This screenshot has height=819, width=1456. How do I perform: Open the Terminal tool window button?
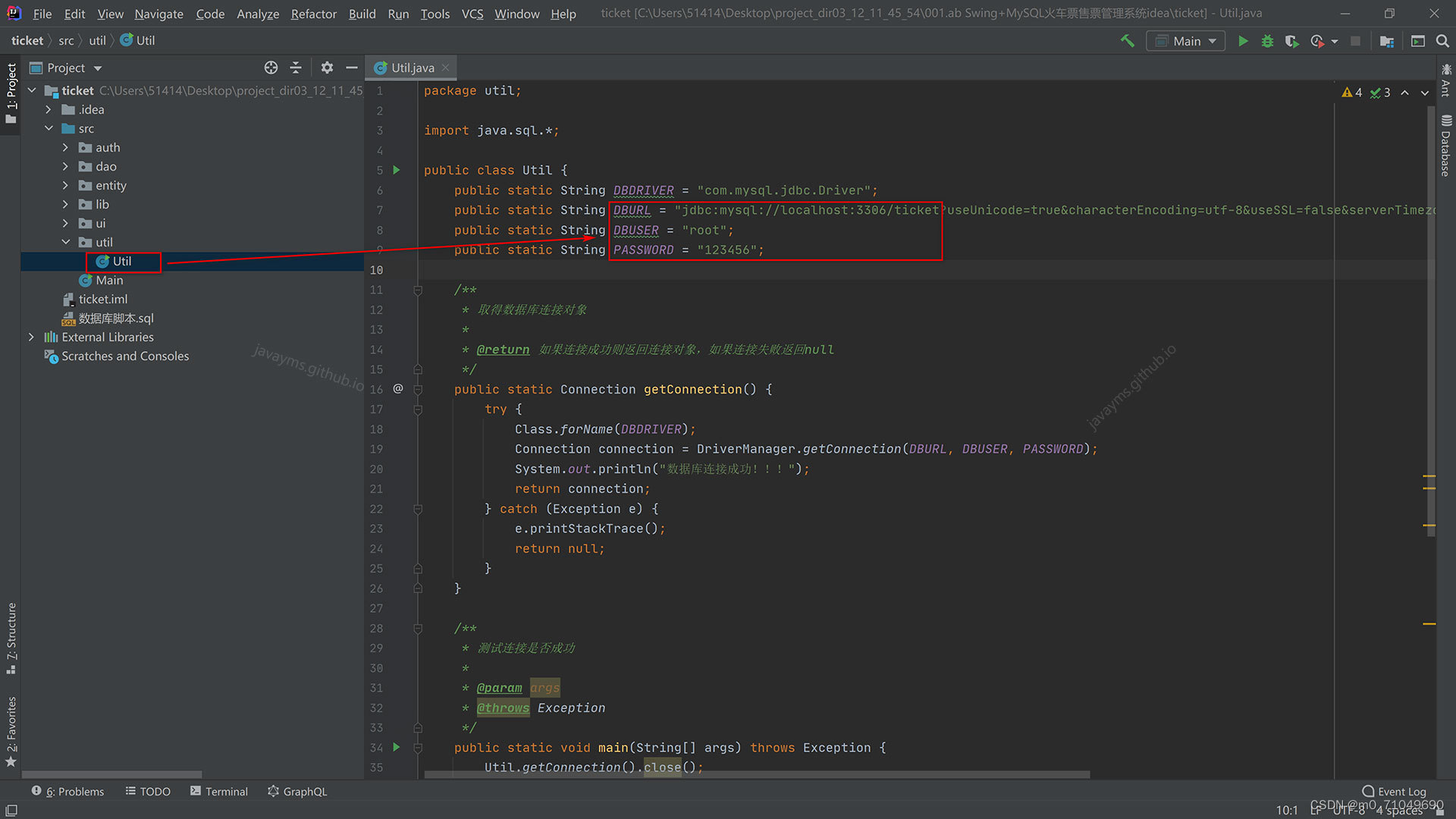click(x=218, y=791)
